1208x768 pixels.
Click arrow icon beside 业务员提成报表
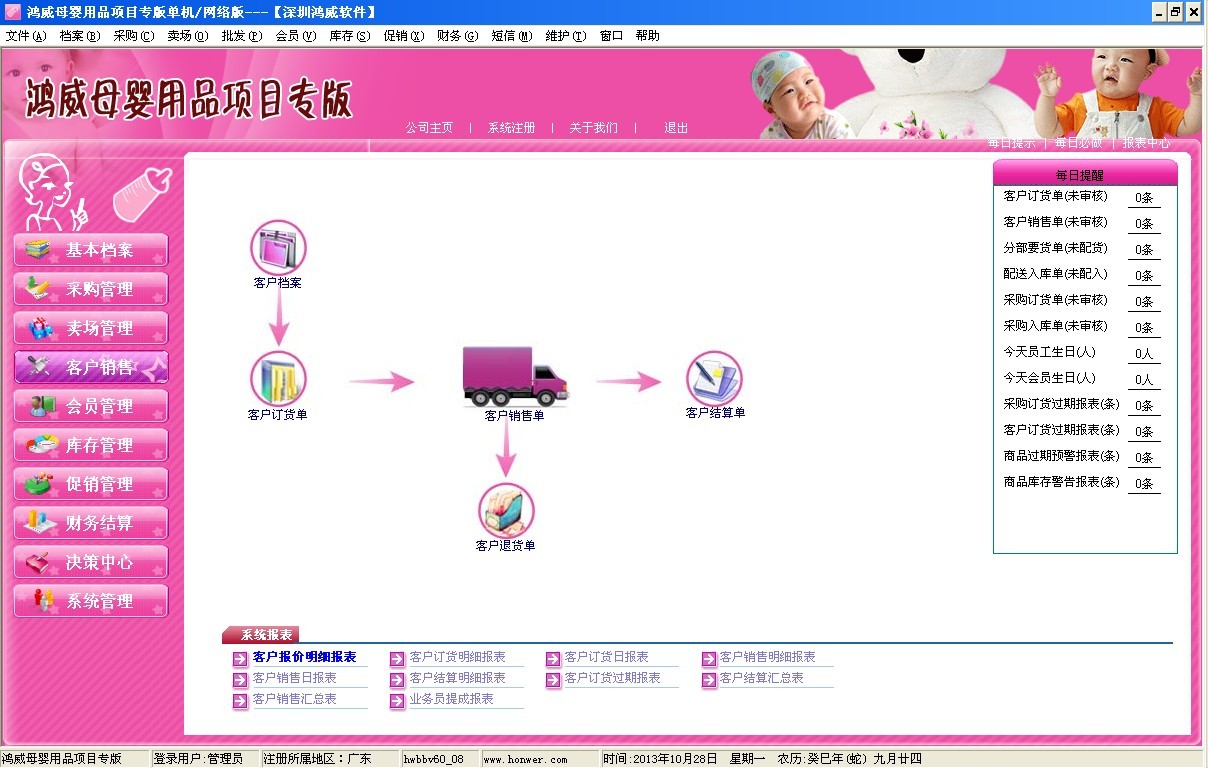pyautogui.click(x=397, y=701)
